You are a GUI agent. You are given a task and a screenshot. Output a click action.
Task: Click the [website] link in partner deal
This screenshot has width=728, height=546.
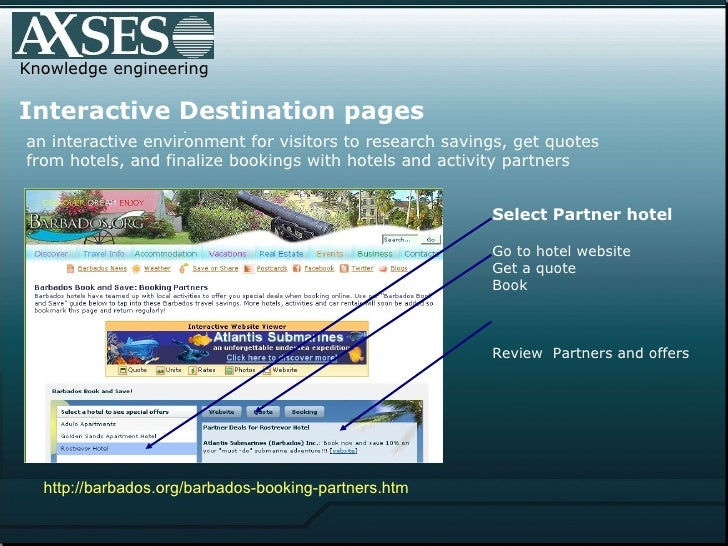pos(343,451)
